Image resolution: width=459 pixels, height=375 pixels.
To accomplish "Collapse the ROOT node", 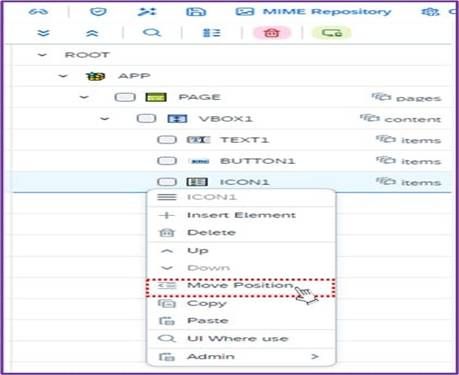I will point(42,55).
